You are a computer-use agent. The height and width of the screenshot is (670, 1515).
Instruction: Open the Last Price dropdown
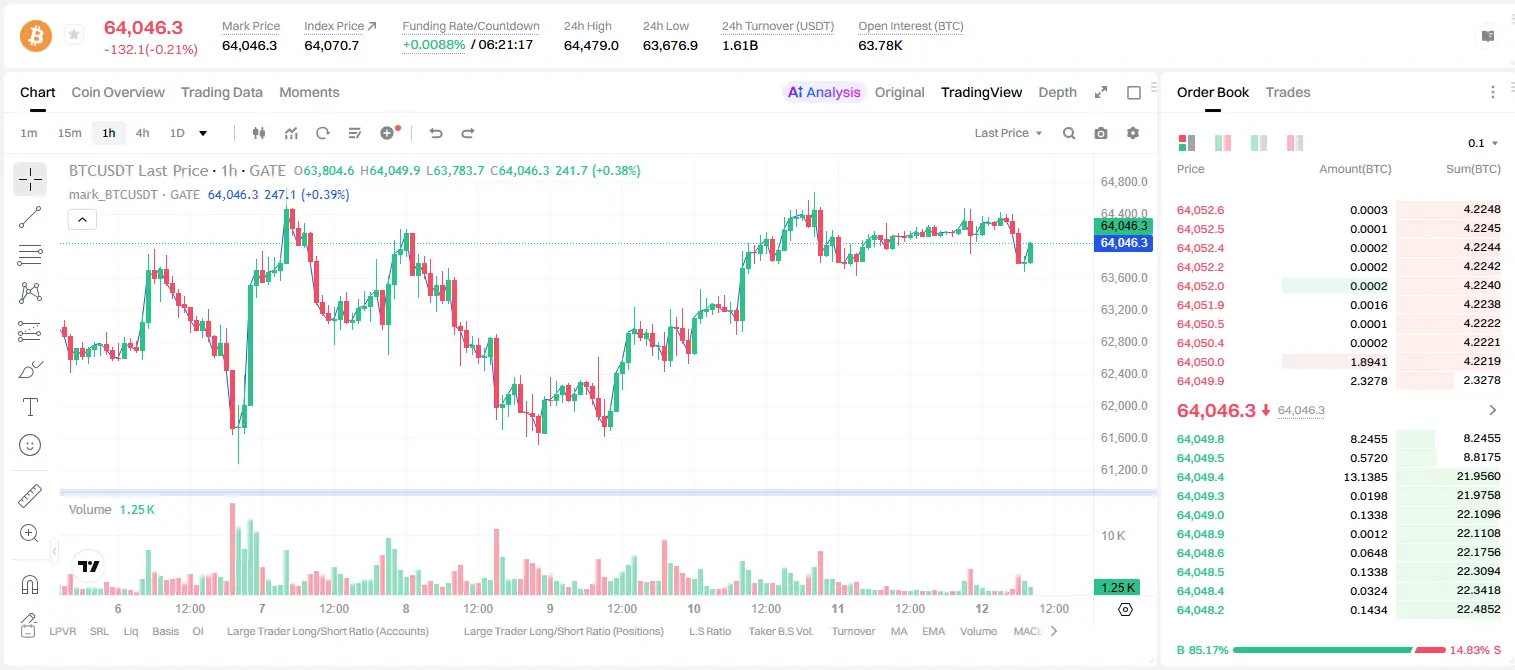pyautogui.click(x=1008, y=133)
